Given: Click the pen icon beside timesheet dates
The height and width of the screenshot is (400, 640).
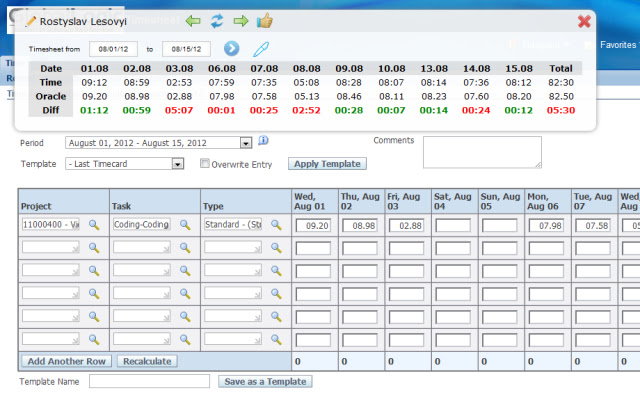Looking at the screenshot, I should click(260, 48).
